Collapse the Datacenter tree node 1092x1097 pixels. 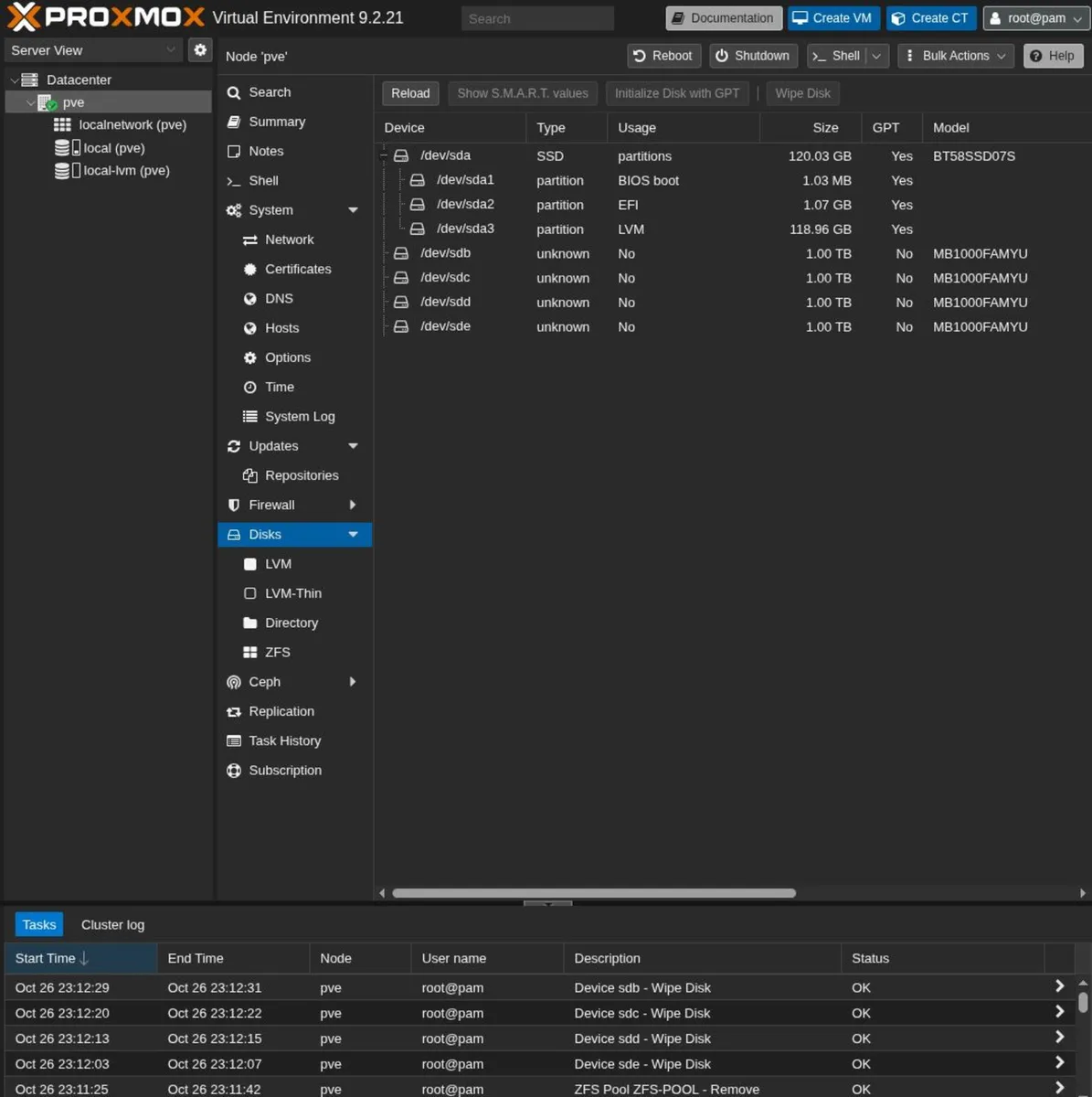click(14, 80)
